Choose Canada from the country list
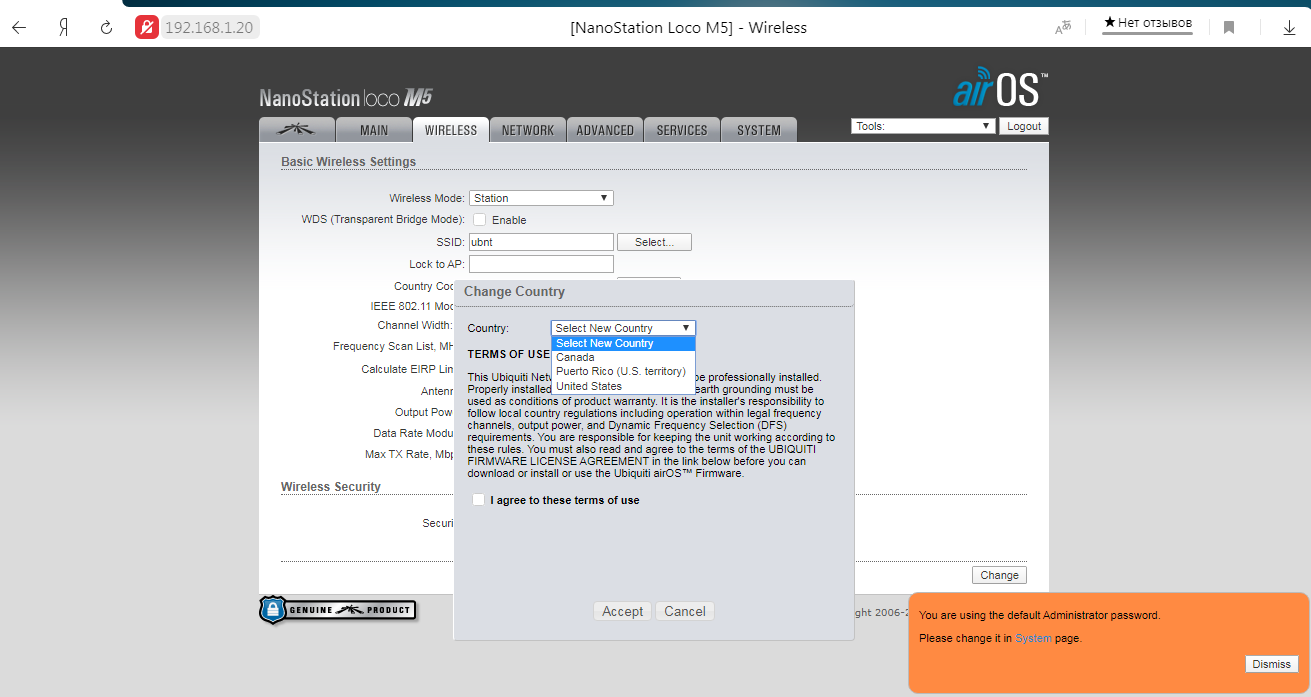This screenshot has width=1311, height=697. click(x=623, y=357)
